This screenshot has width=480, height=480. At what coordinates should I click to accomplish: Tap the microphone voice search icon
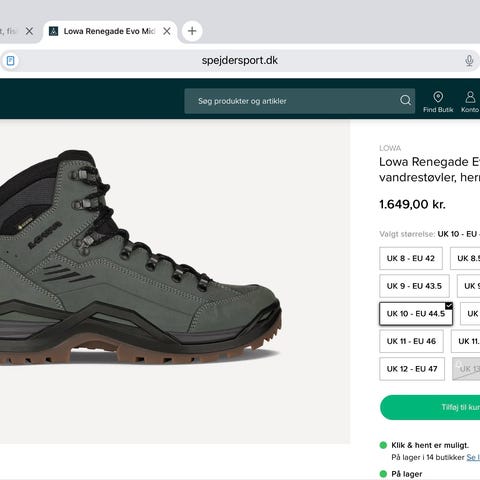(x=469, y=61)
